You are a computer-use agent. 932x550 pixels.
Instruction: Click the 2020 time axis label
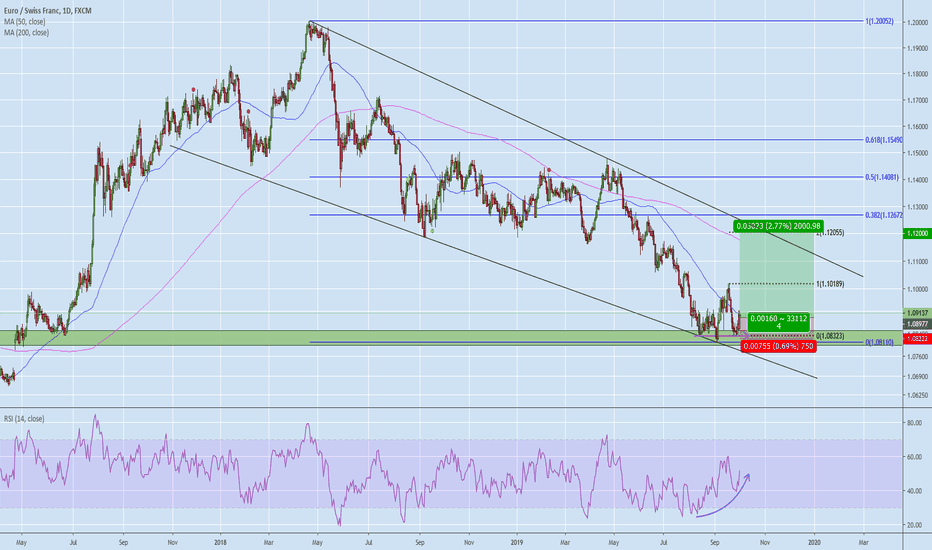[814, 542]
